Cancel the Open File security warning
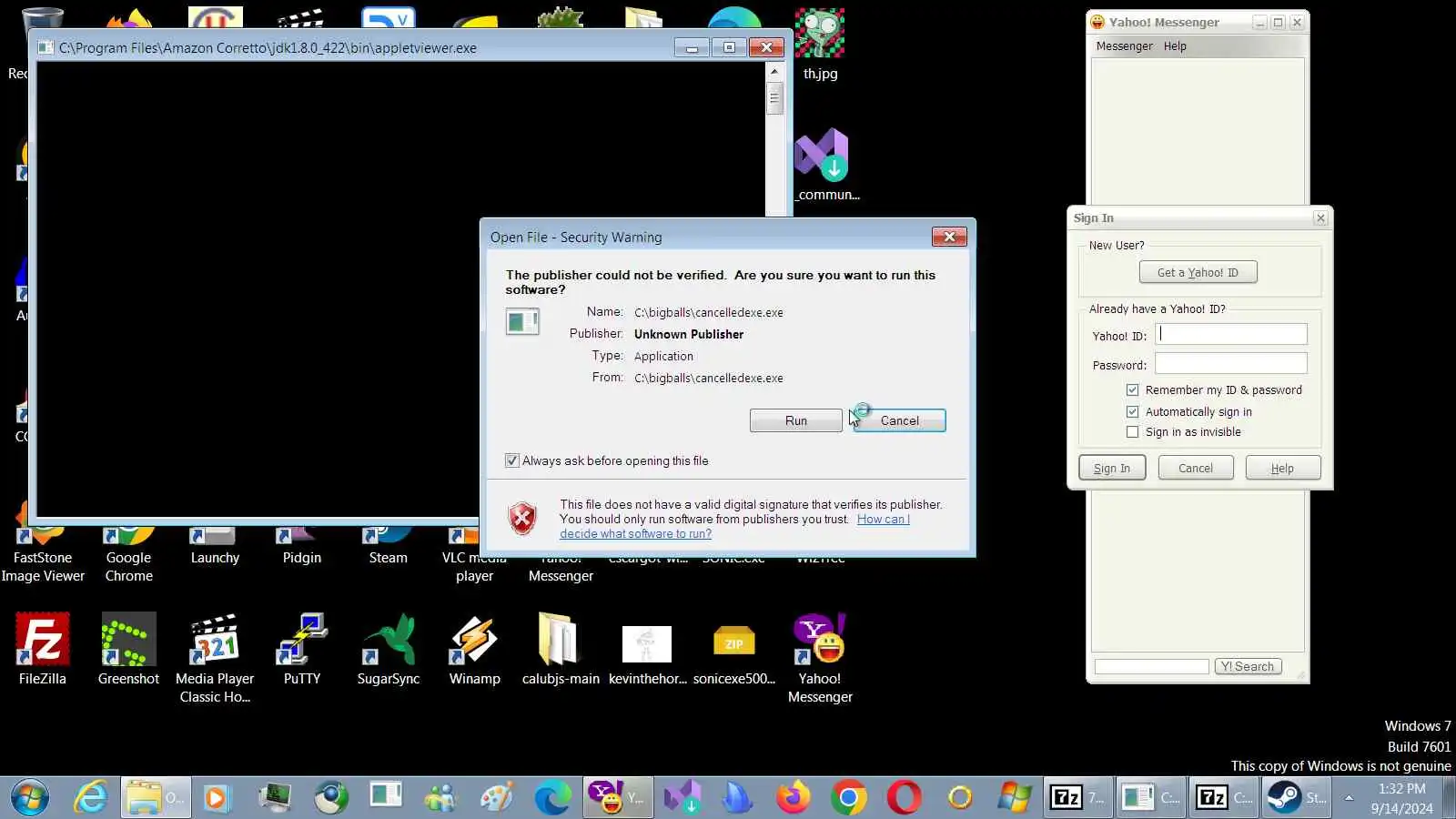1456x819 pixels. [900, 420]
